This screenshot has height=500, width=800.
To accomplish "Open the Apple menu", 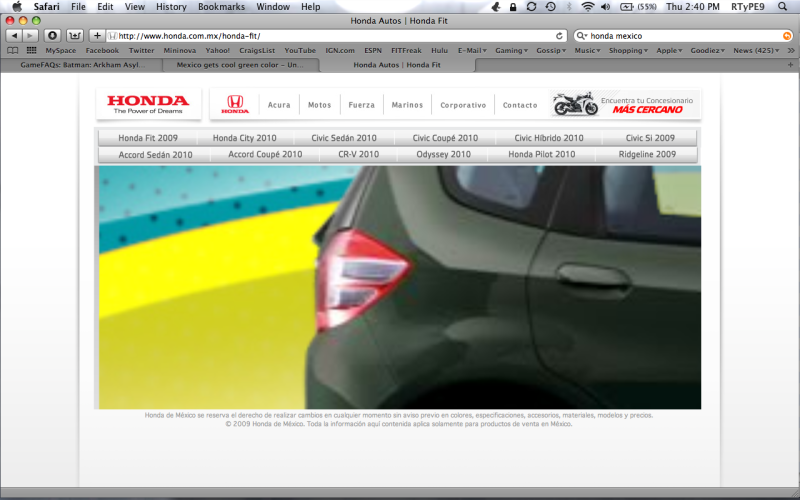I will [x=17, y=7].
